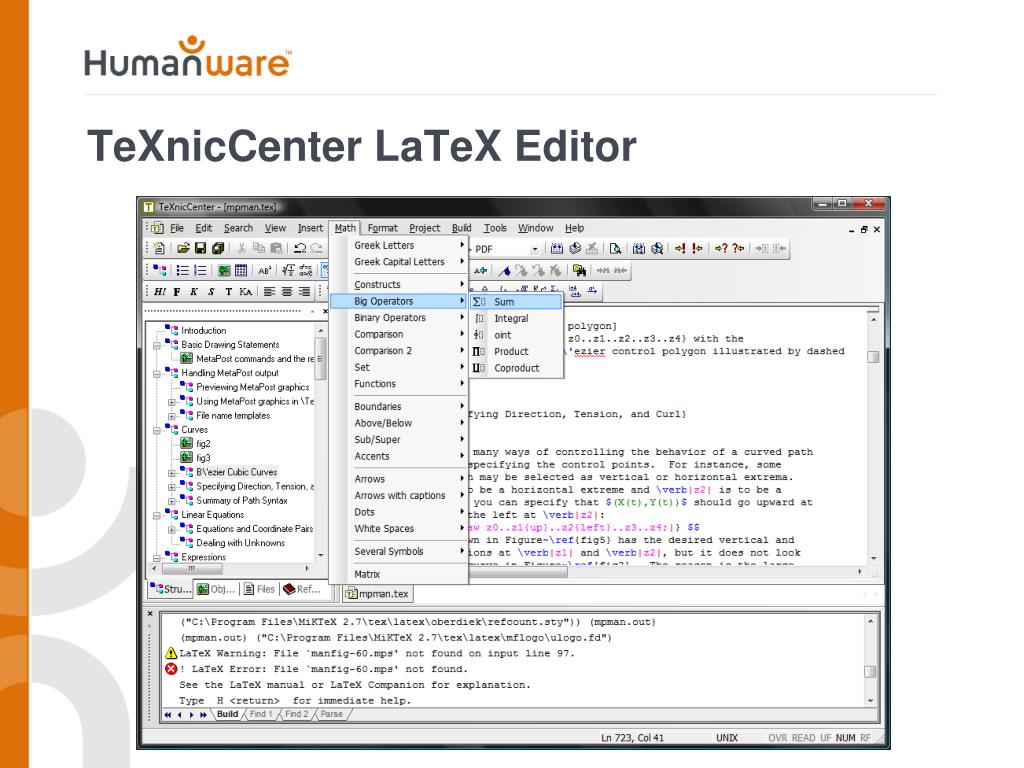
Task: Select the mpman.tex document tab
Action: tap(377, 594)
